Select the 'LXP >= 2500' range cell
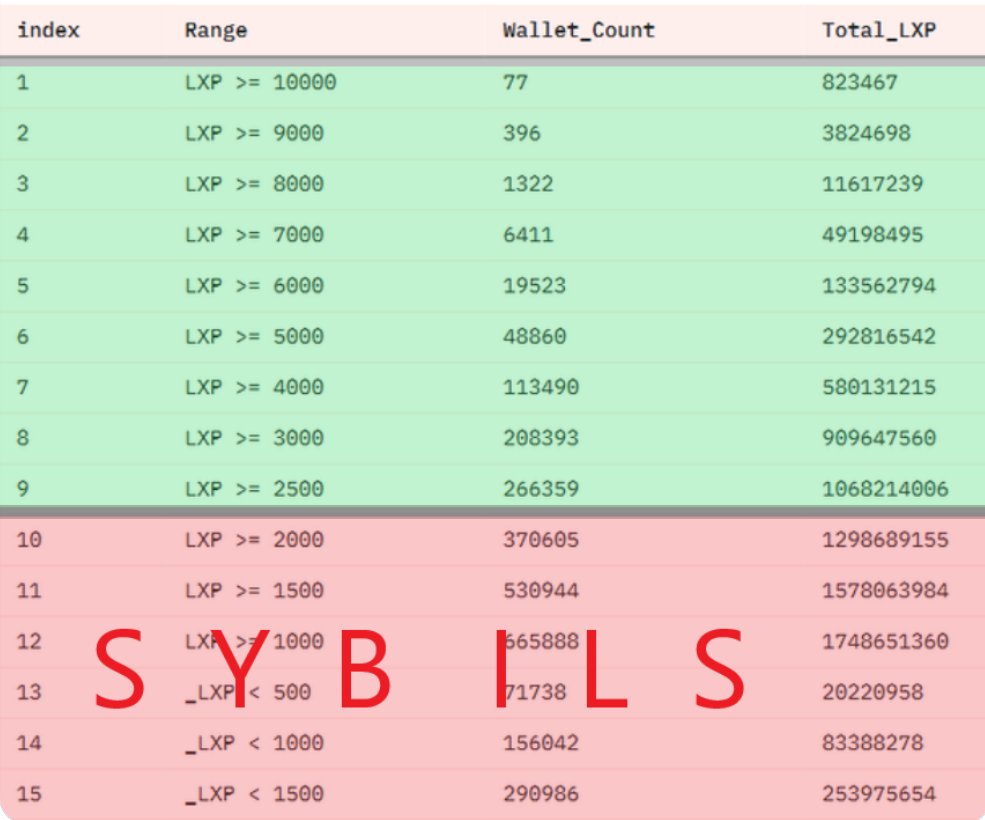The width and height of the screenshot is (985, 820). coord(254,488)
